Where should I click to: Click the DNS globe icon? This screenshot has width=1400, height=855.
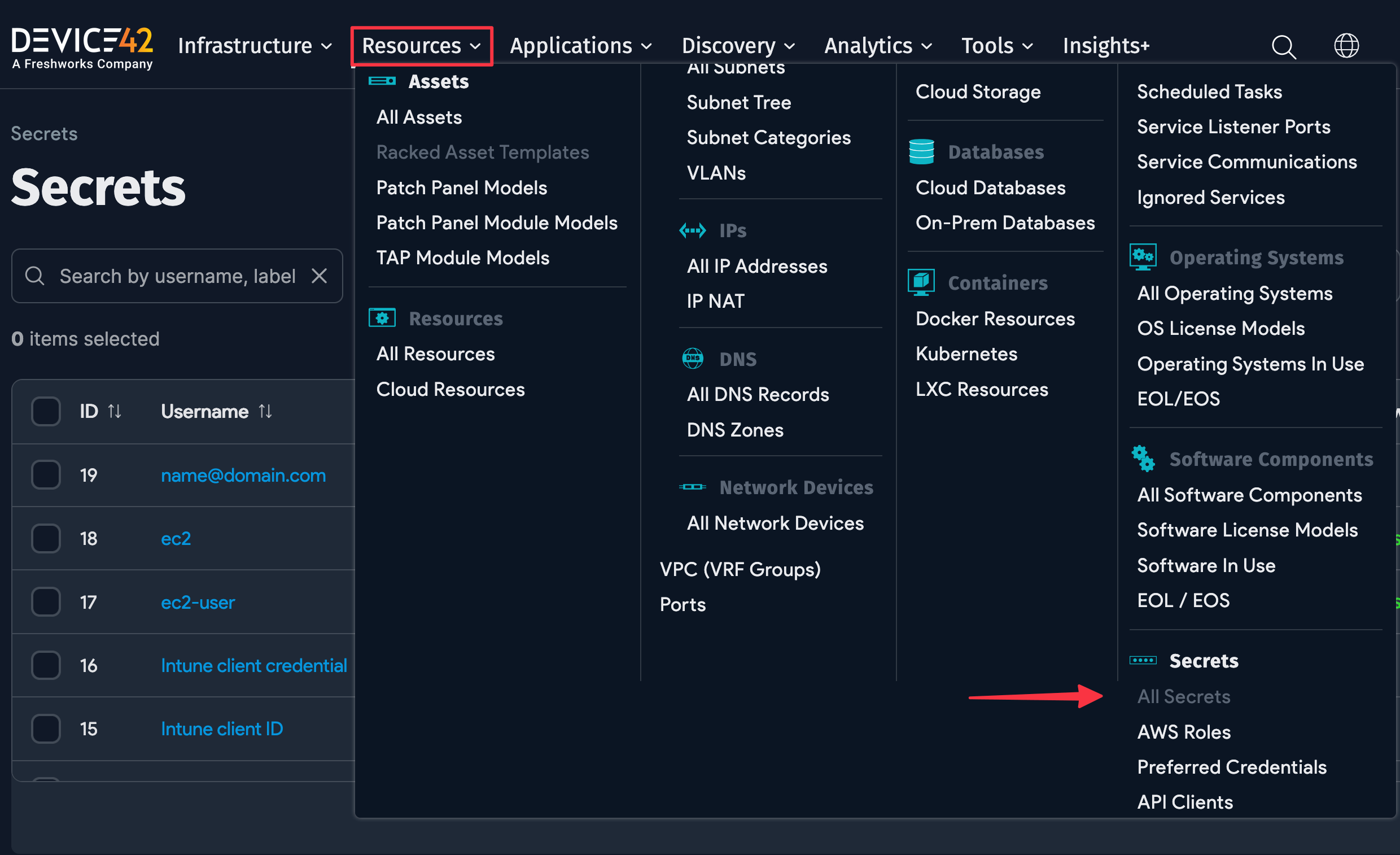692,359
